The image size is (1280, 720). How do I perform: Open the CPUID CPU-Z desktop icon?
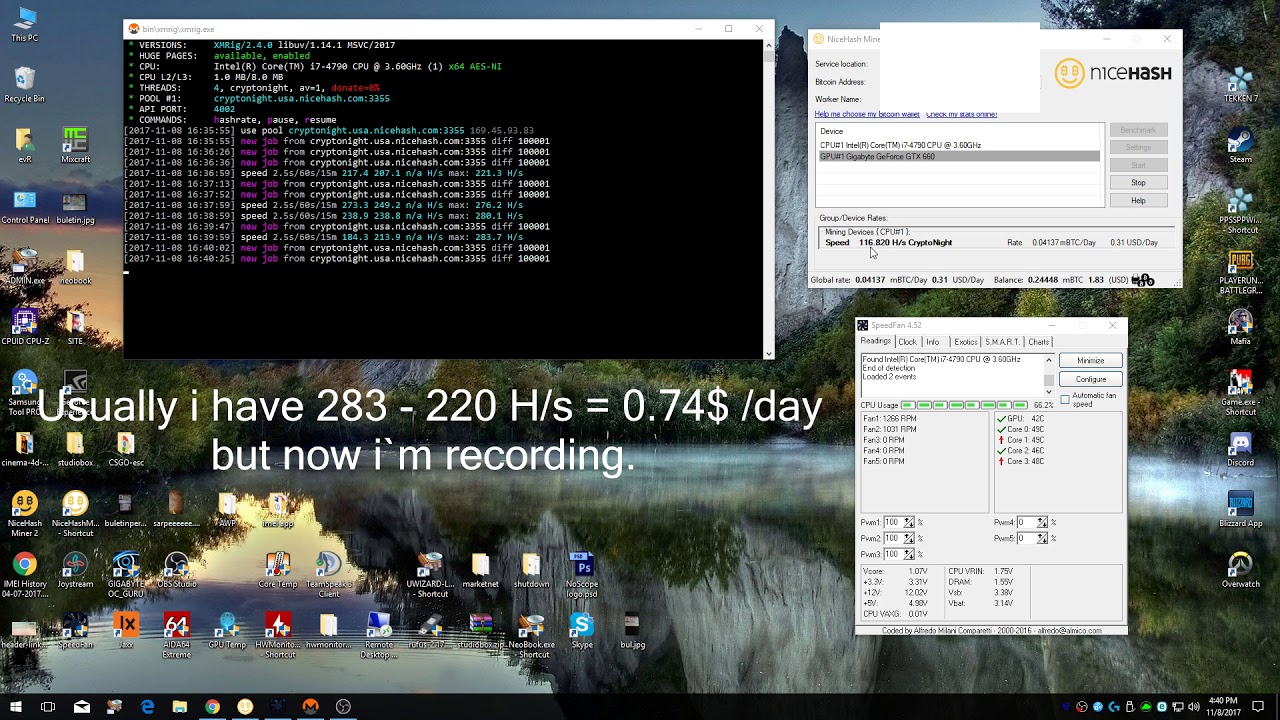[24, 328]
